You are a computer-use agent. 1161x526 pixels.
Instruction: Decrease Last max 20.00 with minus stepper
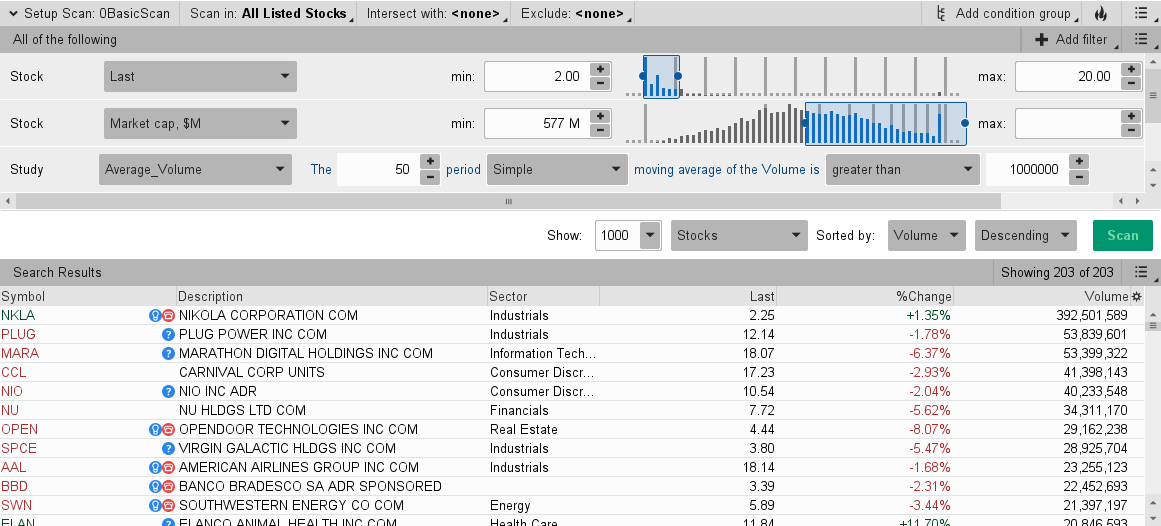click(x=1131, y=83)
